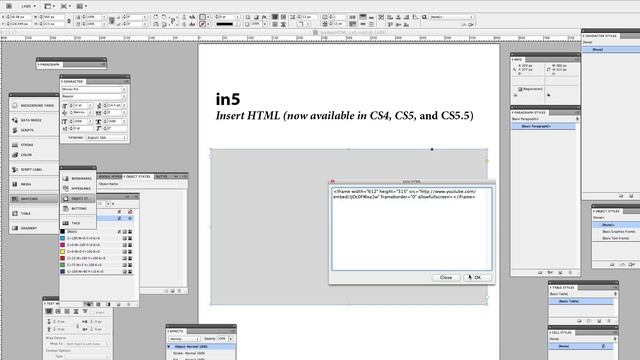Click Close in the Edit HTML dialog
This screenshot has height=360, width=640.
click(446, 277)
